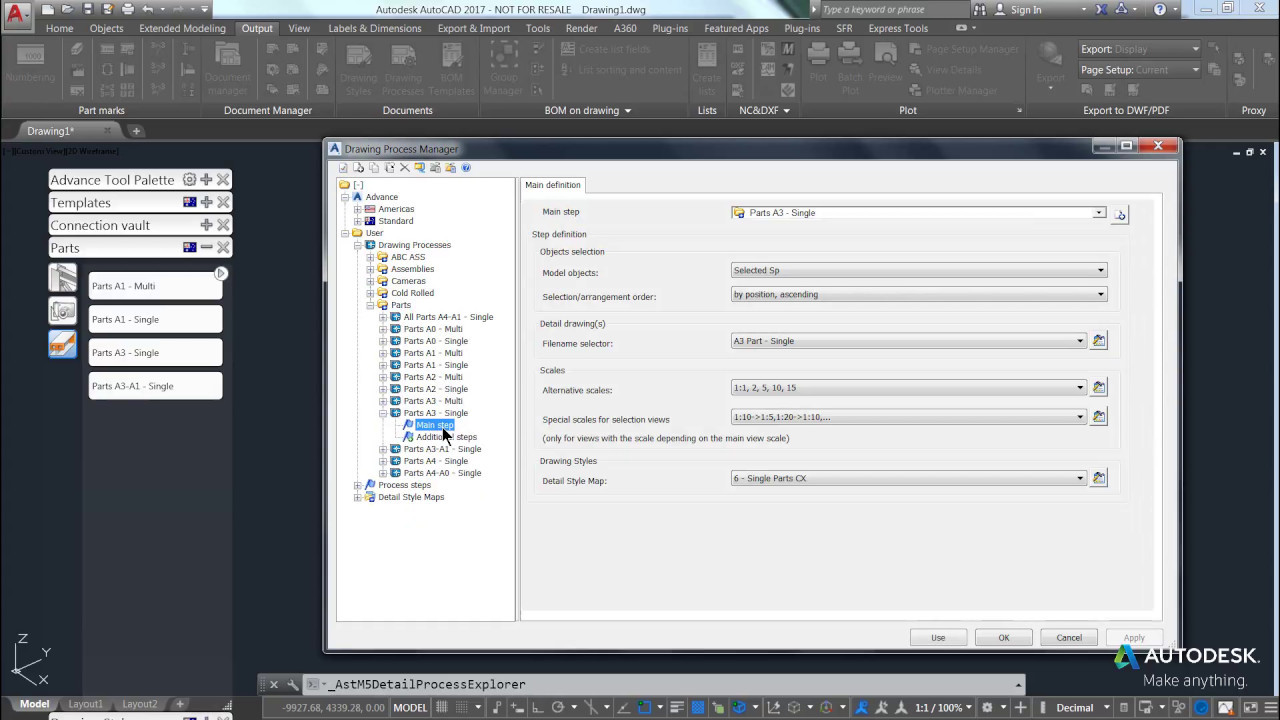The height and width of the screenshot is (720, 1280).
Task: Click the flag icon on Parts palette
Action: pyautogui.click(x=189, y=247)
